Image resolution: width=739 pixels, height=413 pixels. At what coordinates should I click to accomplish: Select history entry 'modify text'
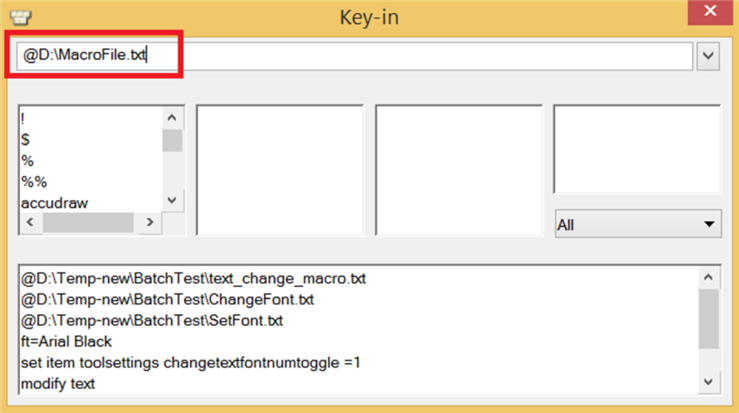tap(57, 384)
